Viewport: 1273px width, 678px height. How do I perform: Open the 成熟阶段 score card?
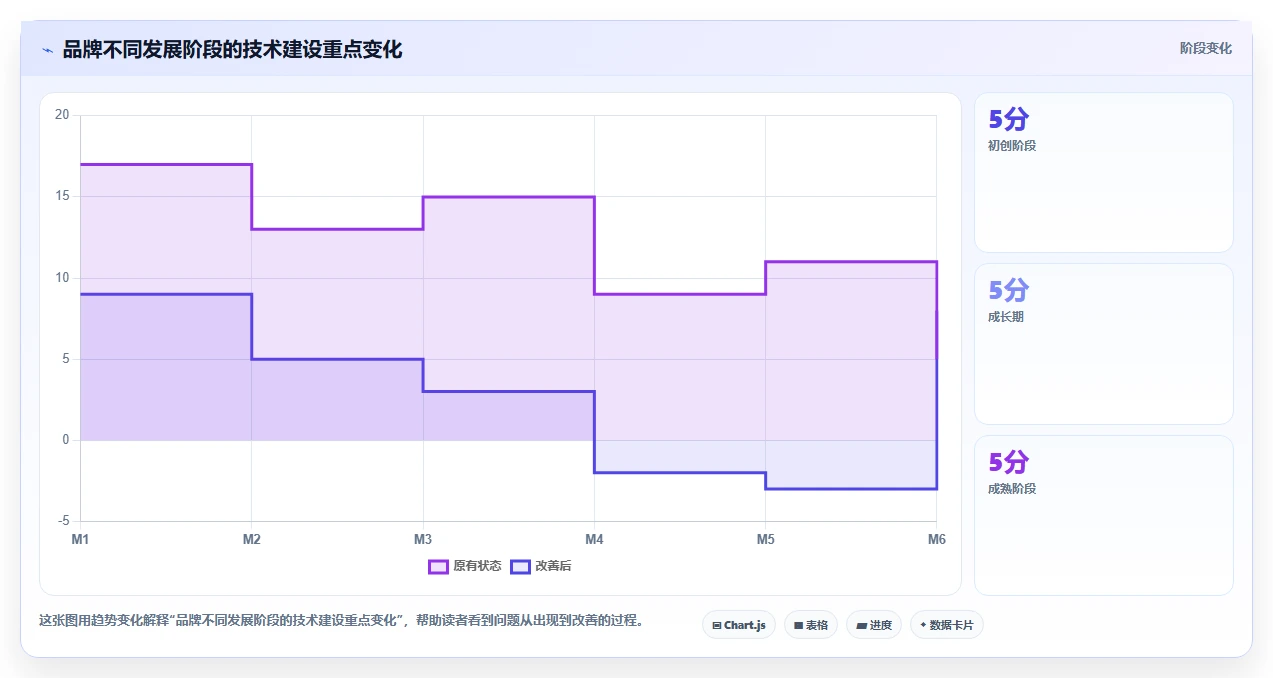(x=1104, y=515)
